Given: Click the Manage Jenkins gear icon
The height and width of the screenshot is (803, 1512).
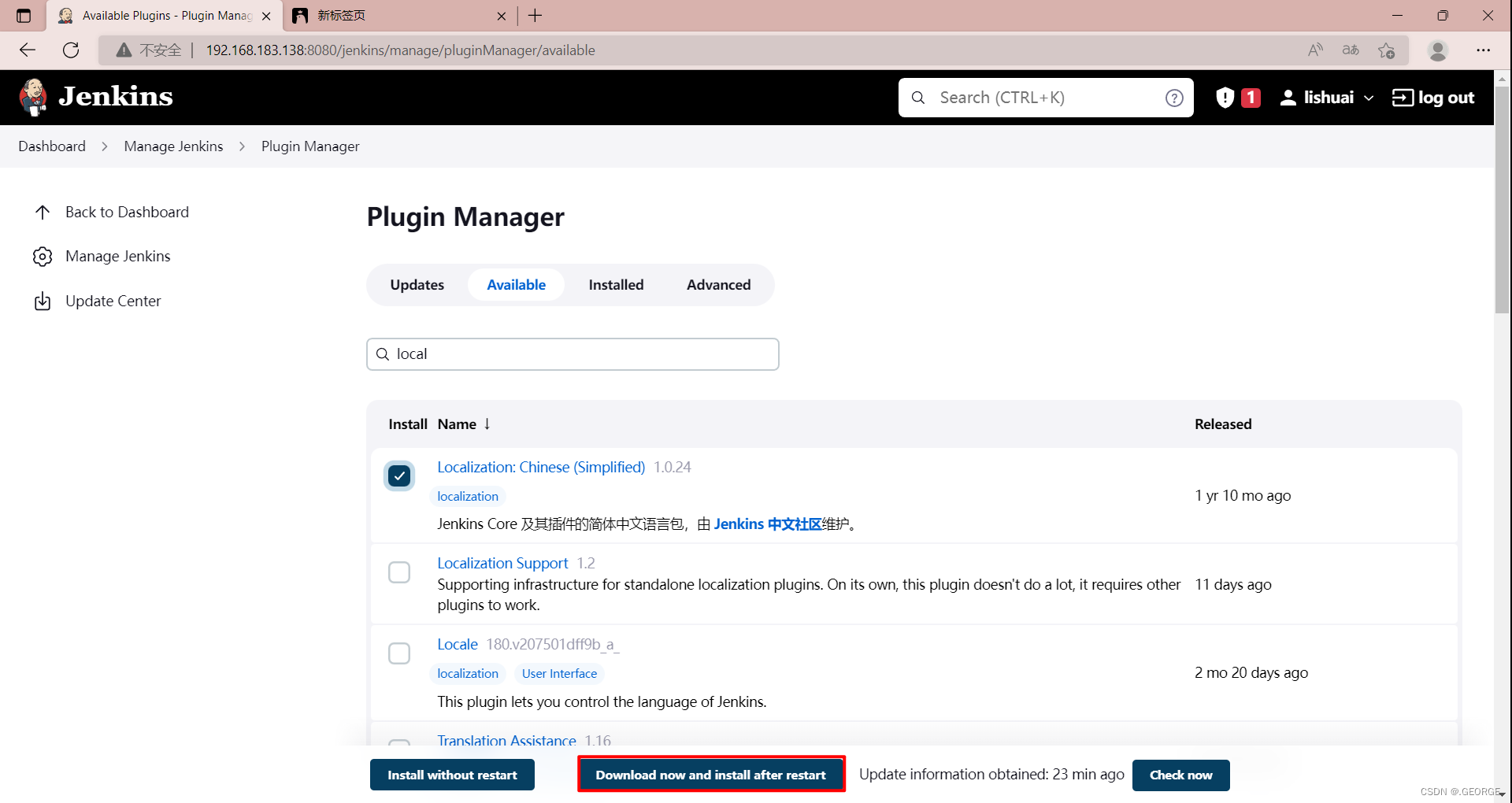Looking at the screenshot, I should [43, 257].
